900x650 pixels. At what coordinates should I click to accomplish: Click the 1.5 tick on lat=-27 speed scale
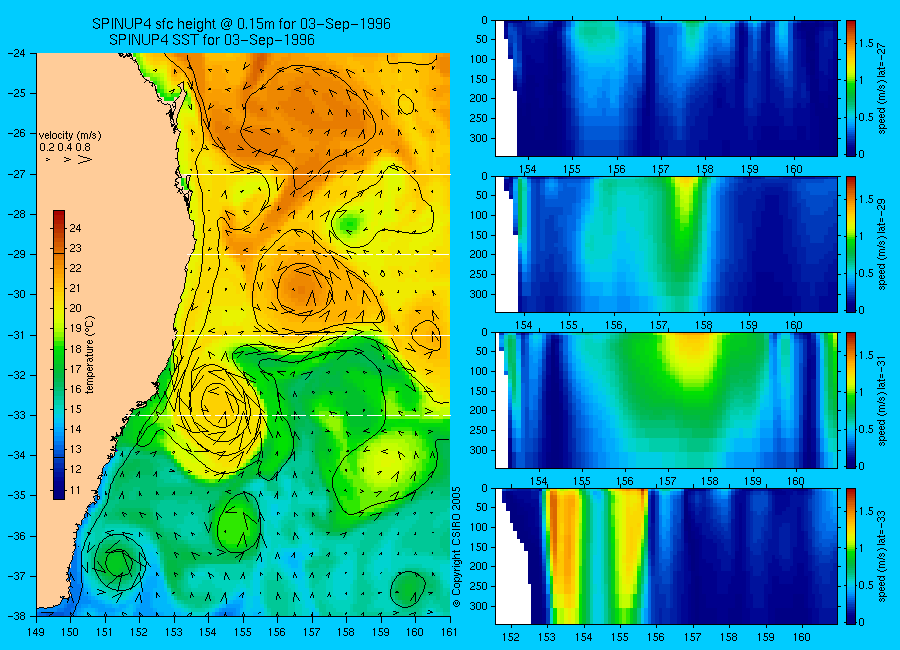pos(866,44)
